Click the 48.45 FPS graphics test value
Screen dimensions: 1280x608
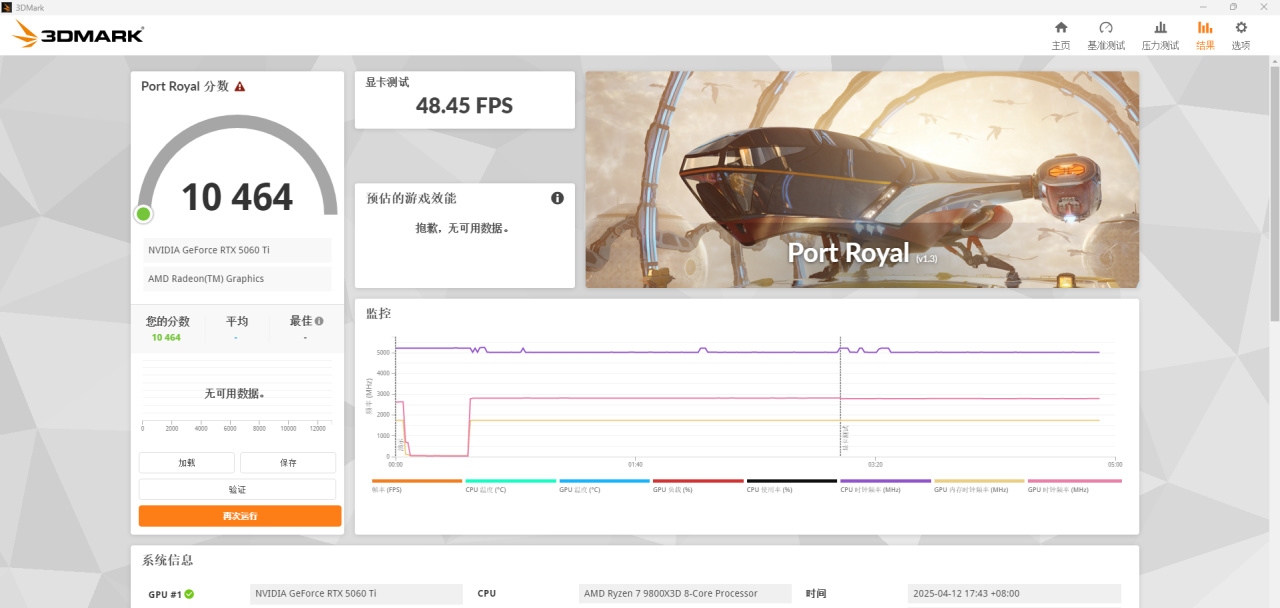464,105
